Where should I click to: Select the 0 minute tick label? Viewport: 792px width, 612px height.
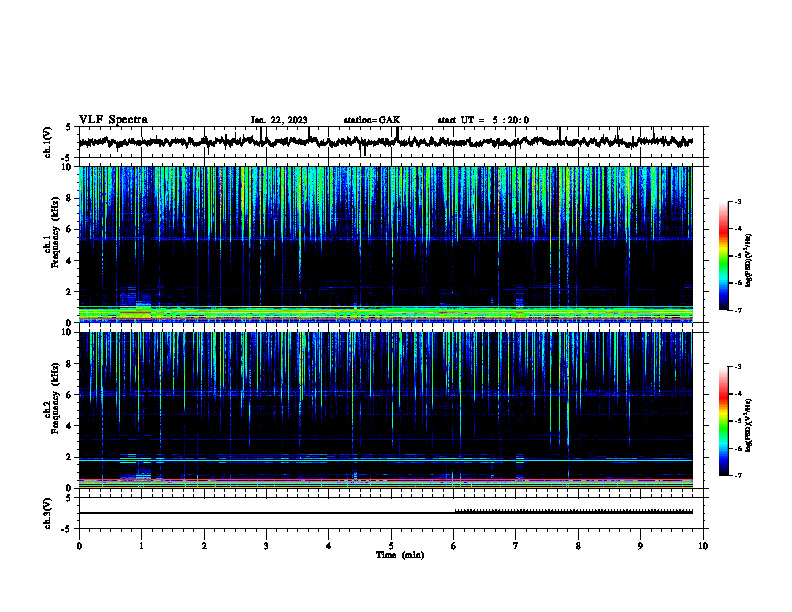point(79,546)
